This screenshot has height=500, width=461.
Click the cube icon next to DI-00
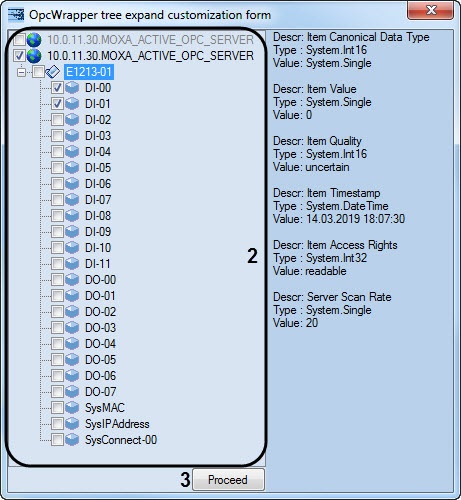point(72,88)
